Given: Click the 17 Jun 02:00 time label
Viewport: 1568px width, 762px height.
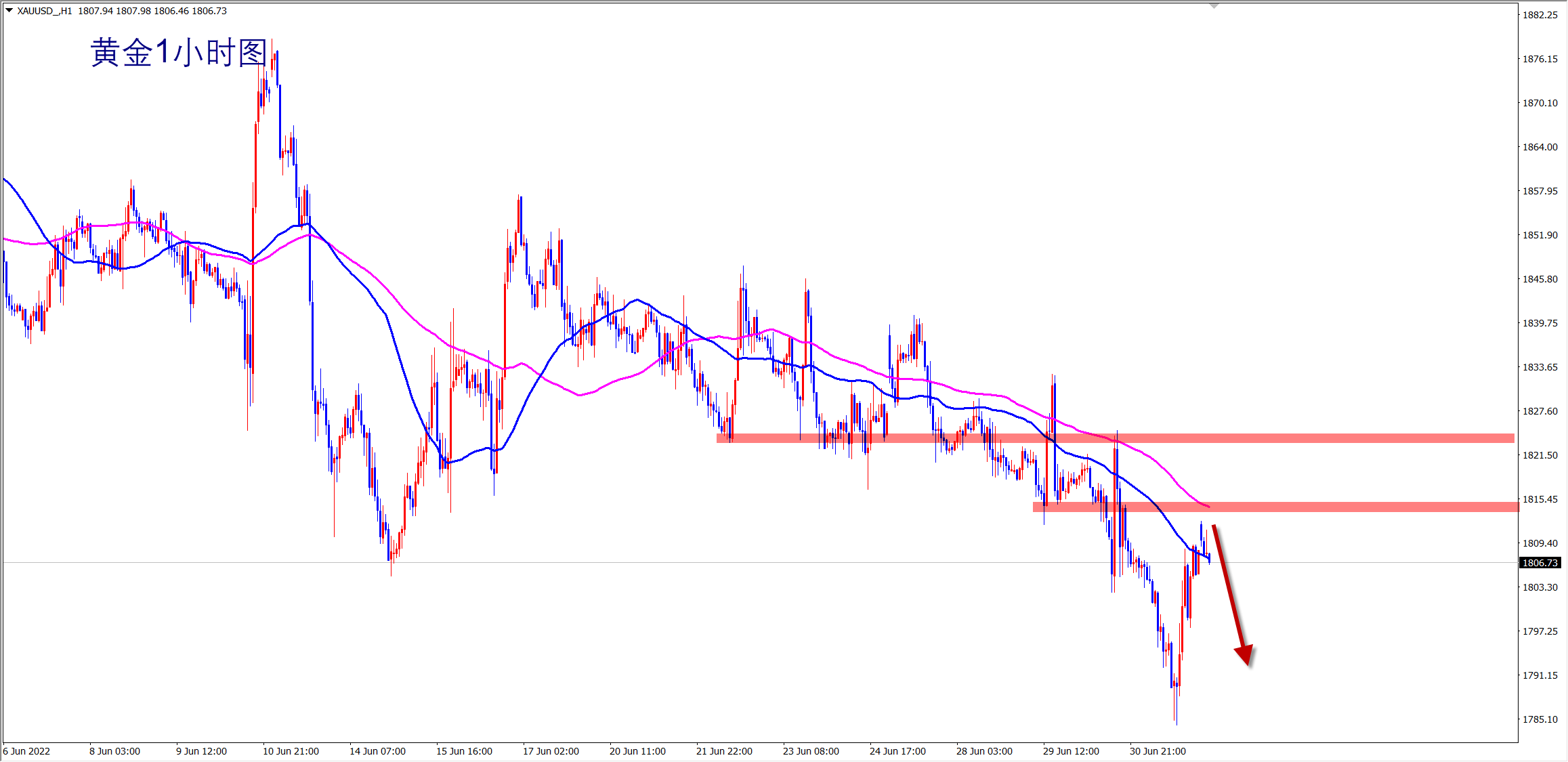Looking at the screenshot, I should click(x=551, y=751).
